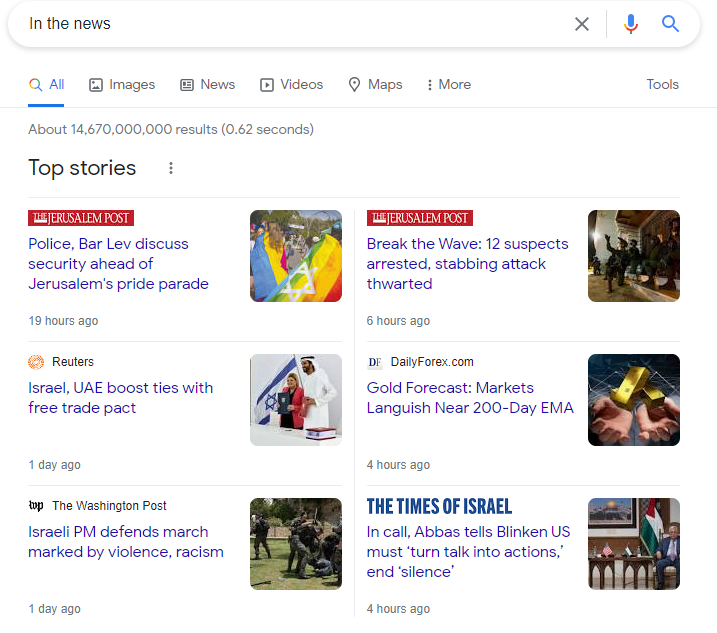Screen dimensions: 717x633
Task: Start voice search with the microphone icon
Action: 630,24
